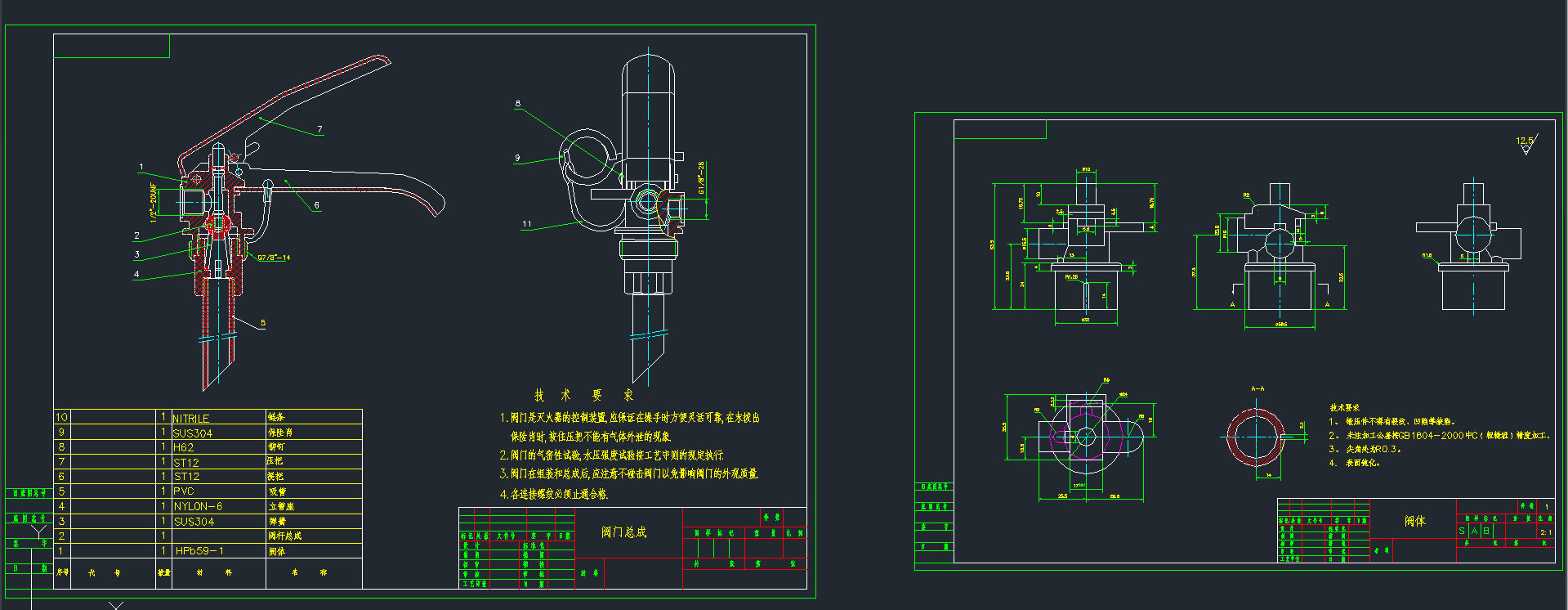Viewport: 1568px width, 610px height.
Task: Select the PVC material cell in row 5
Action: [x=184, y=491]
